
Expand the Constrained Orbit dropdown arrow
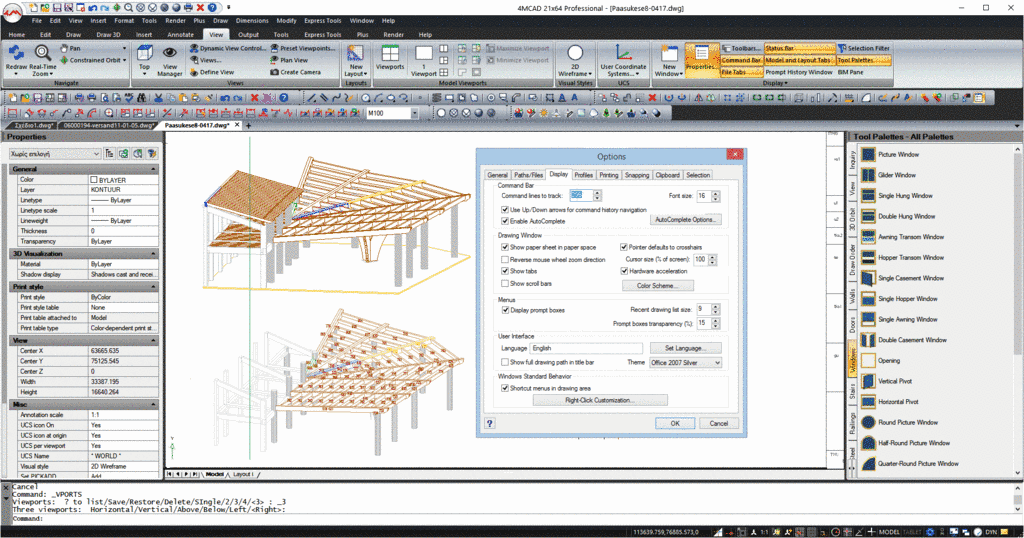125,60
